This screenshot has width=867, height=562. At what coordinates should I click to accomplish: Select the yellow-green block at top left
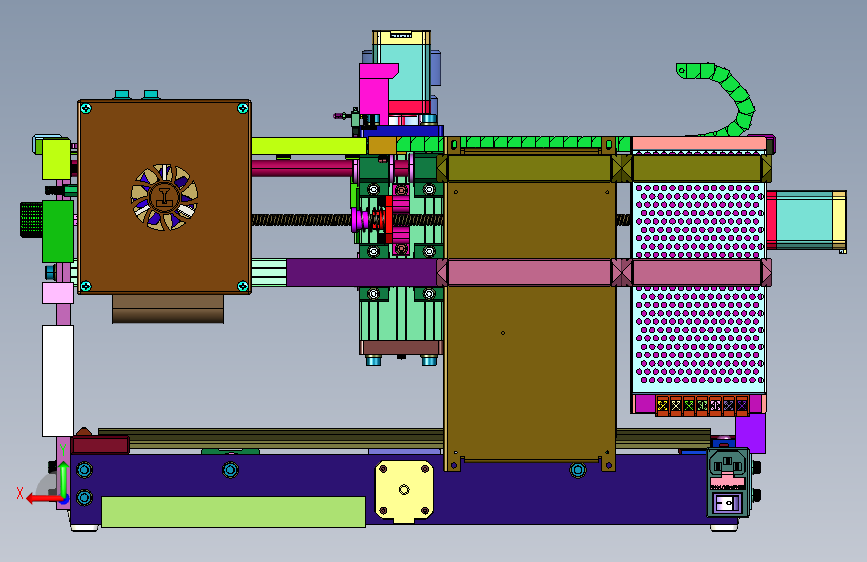pyautogui.click(x=56, y=159)
